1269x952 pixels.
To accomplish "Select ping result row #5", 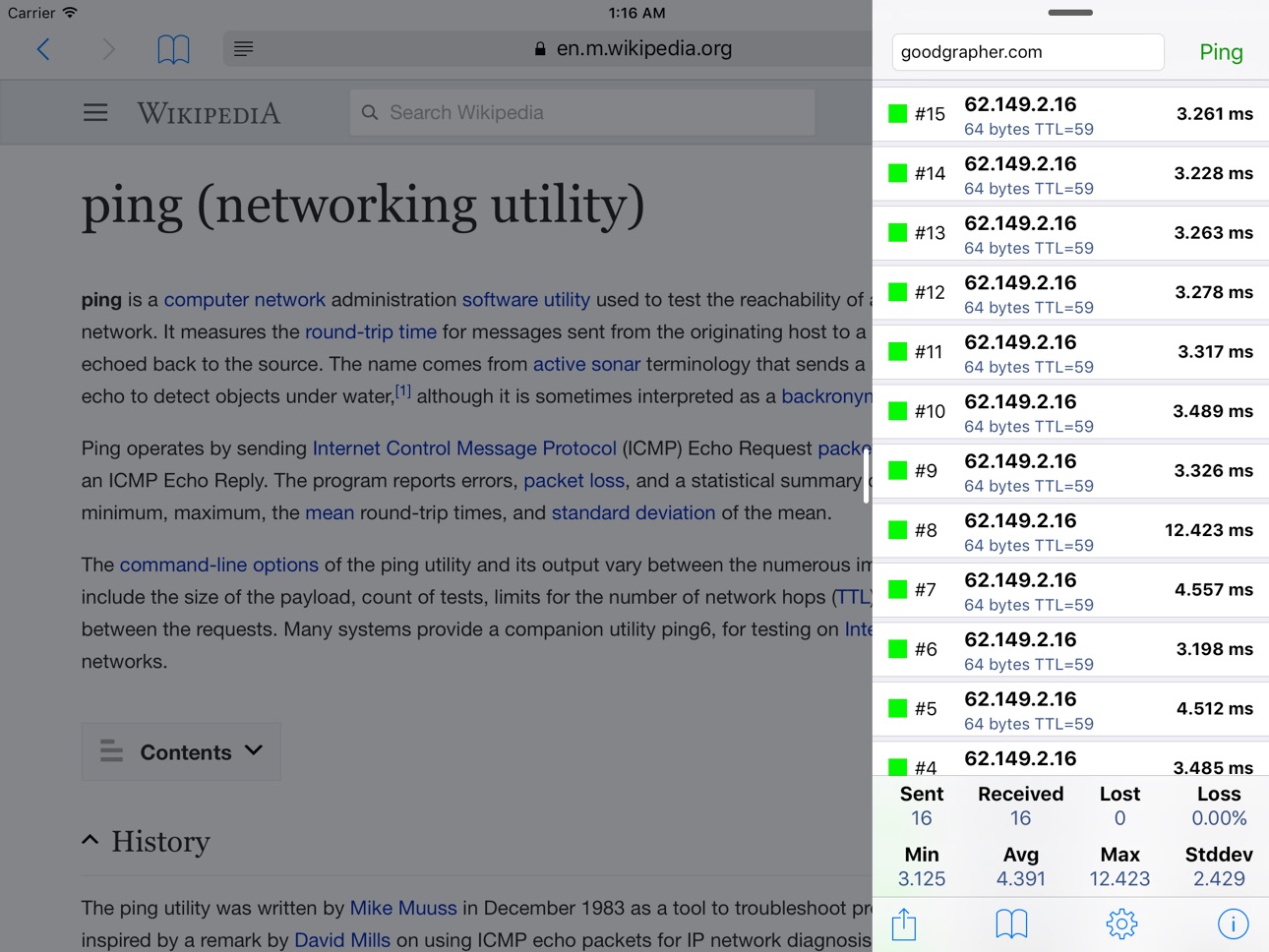I will pos(1070,710).
